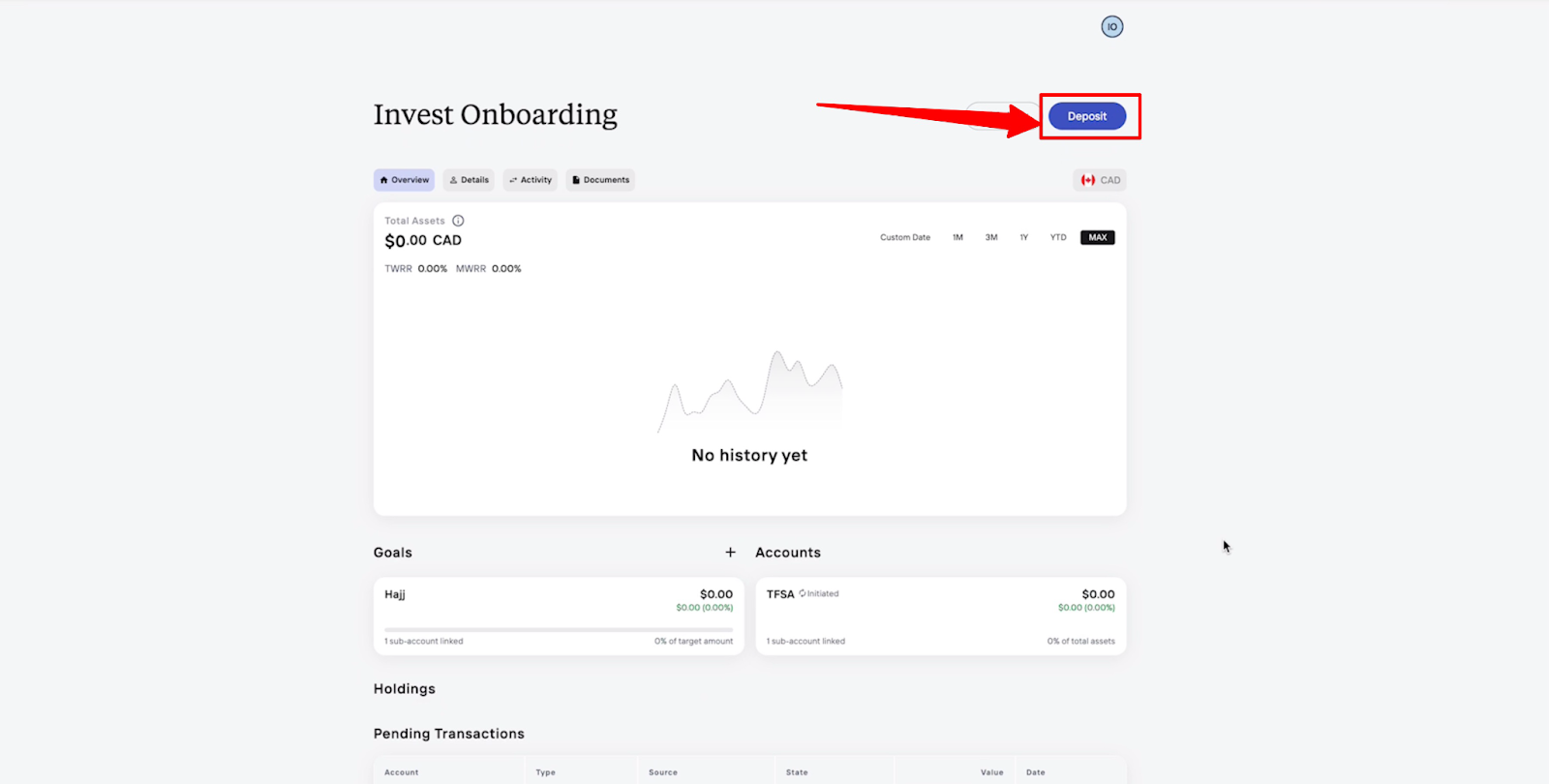Choose the 1Y time range
The width and height of the screenshot is (1549, 784).
(x=1023, y=237)
